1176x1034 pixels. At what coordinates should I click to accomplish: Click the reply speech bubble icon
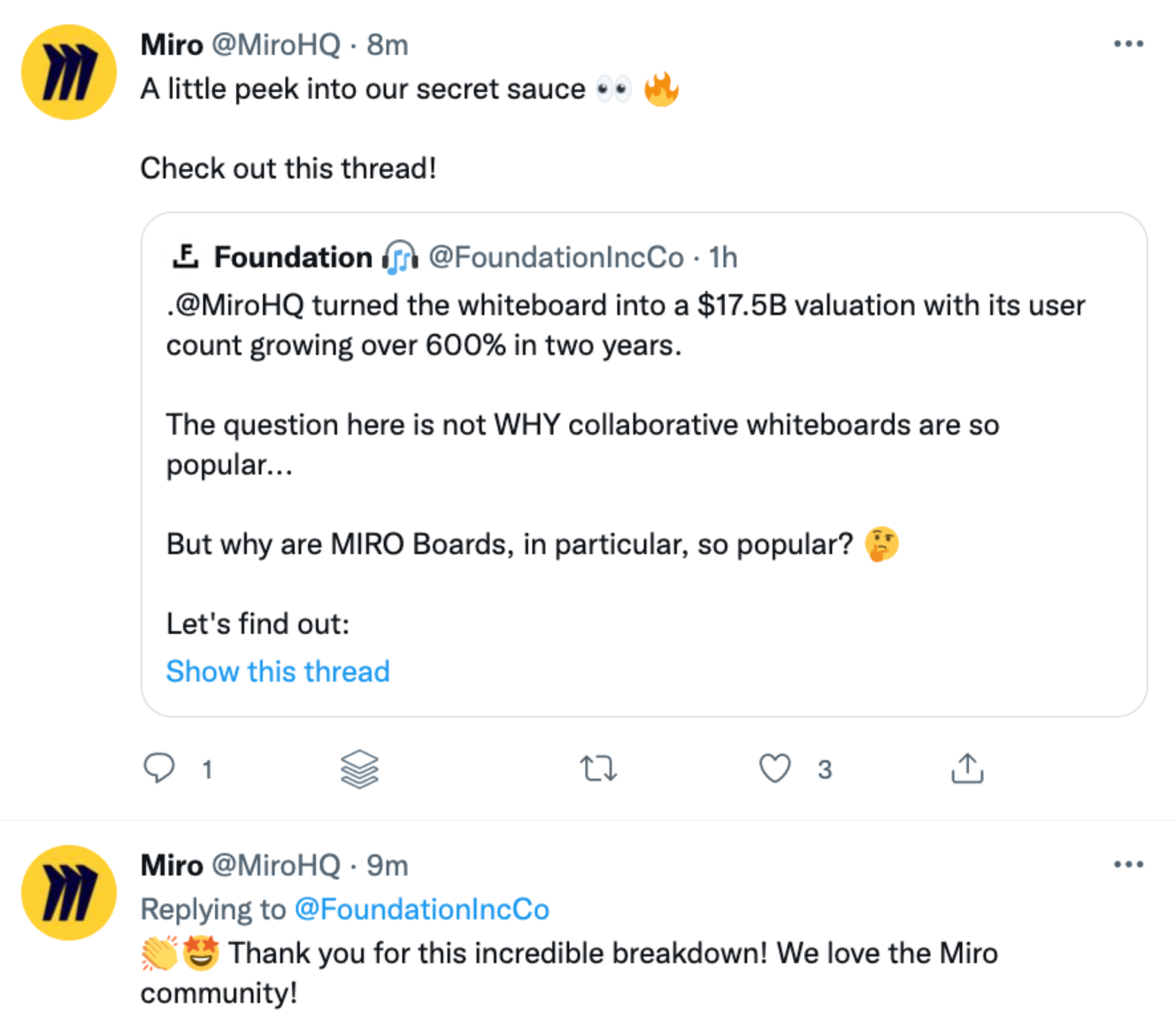[x=159, y=768]
